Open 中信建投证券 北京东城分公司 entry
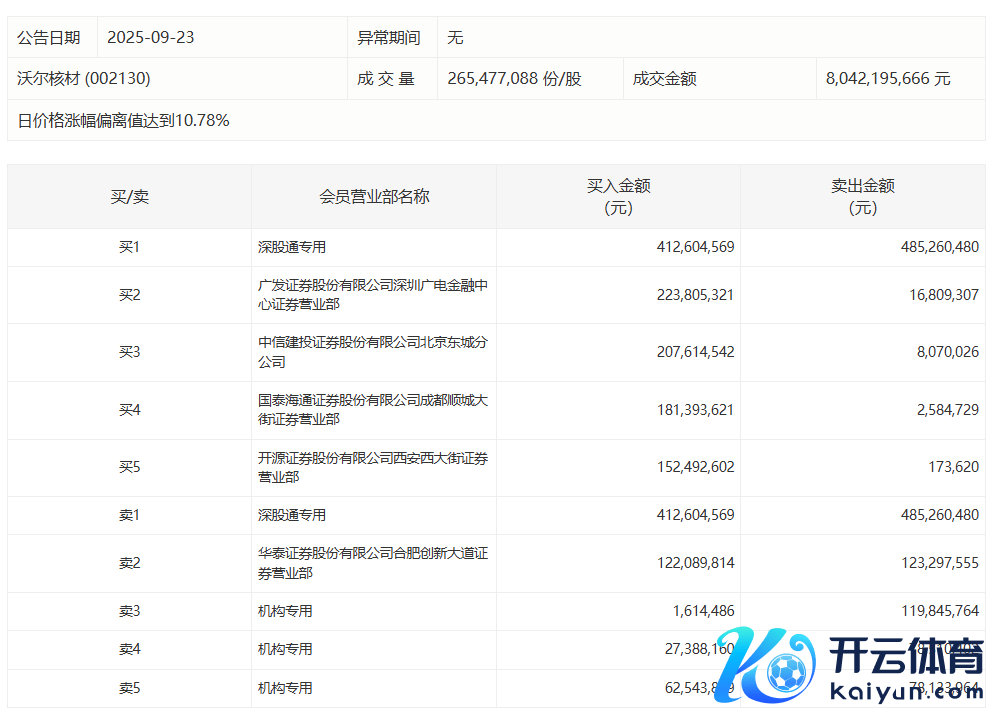999x725 pixels. click(372, 352)
